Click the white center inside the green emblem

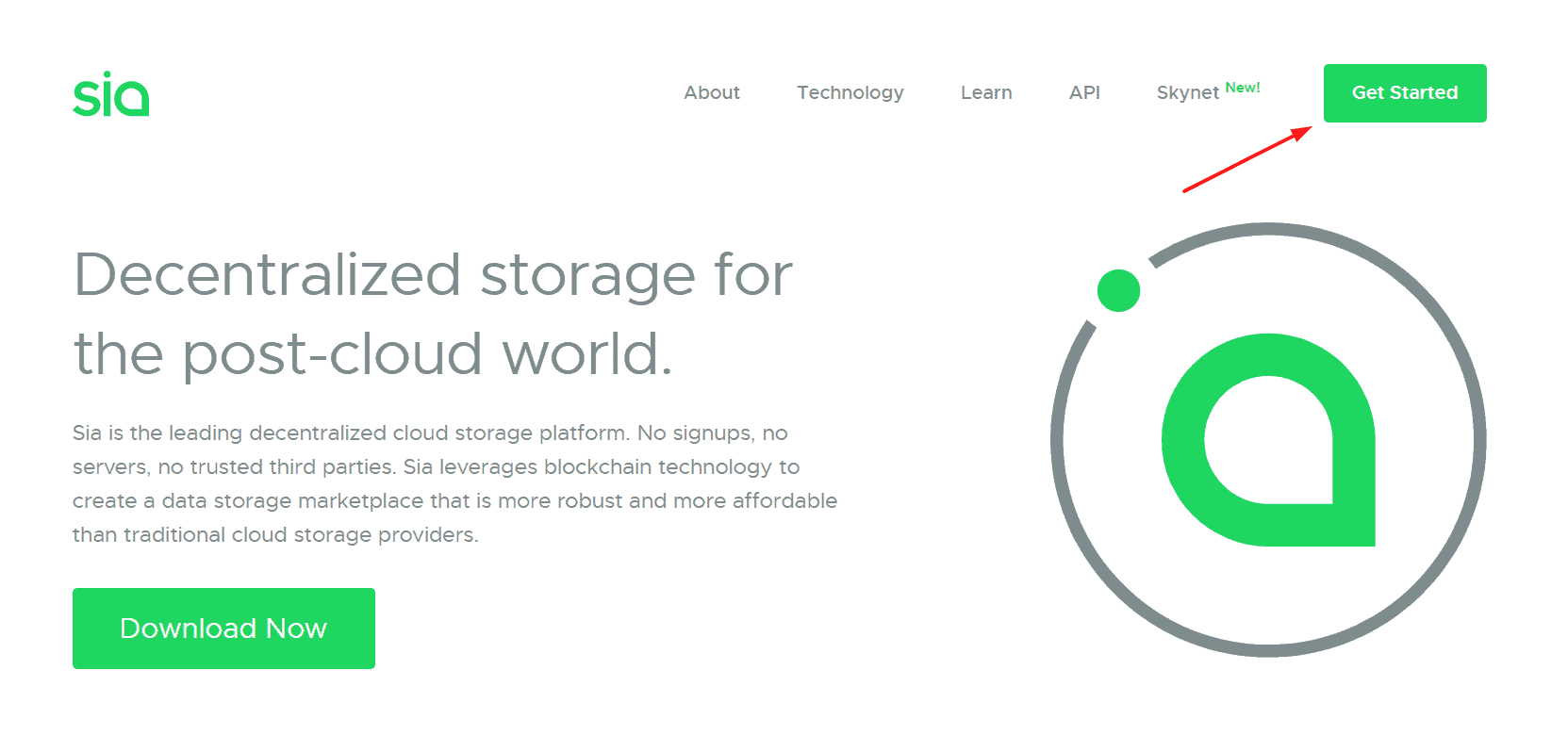click(x=1268, y=441)
